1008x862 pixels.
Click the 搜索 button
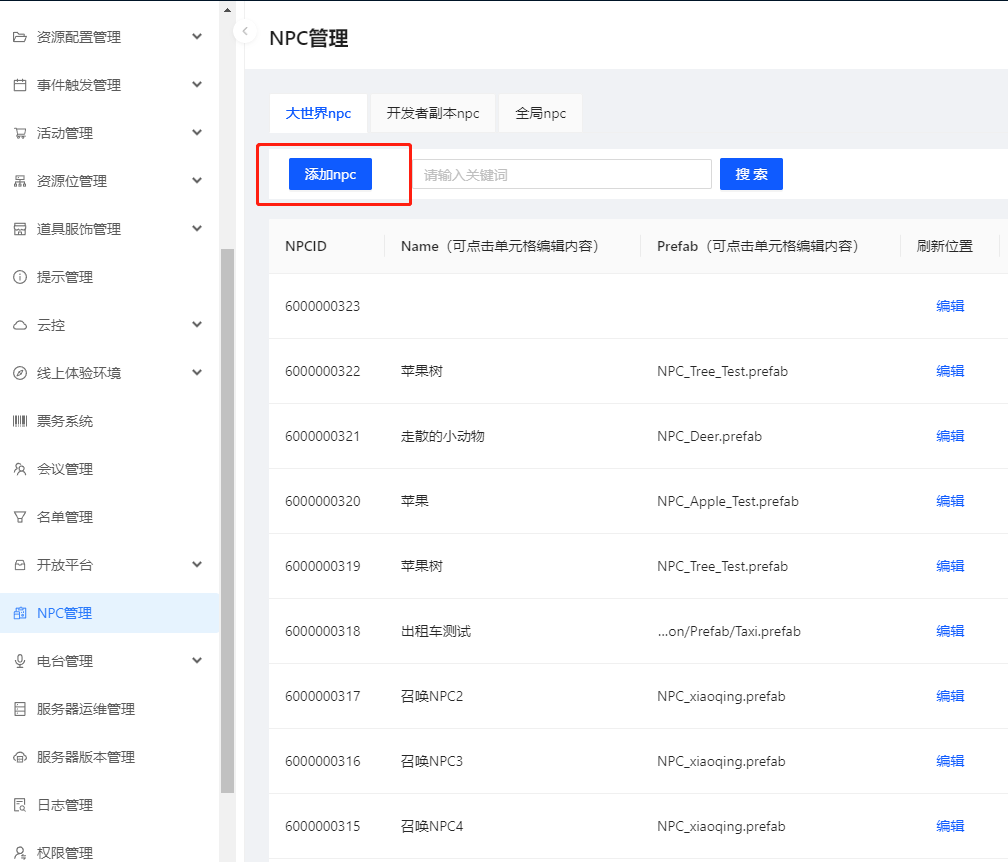[751, 174]
